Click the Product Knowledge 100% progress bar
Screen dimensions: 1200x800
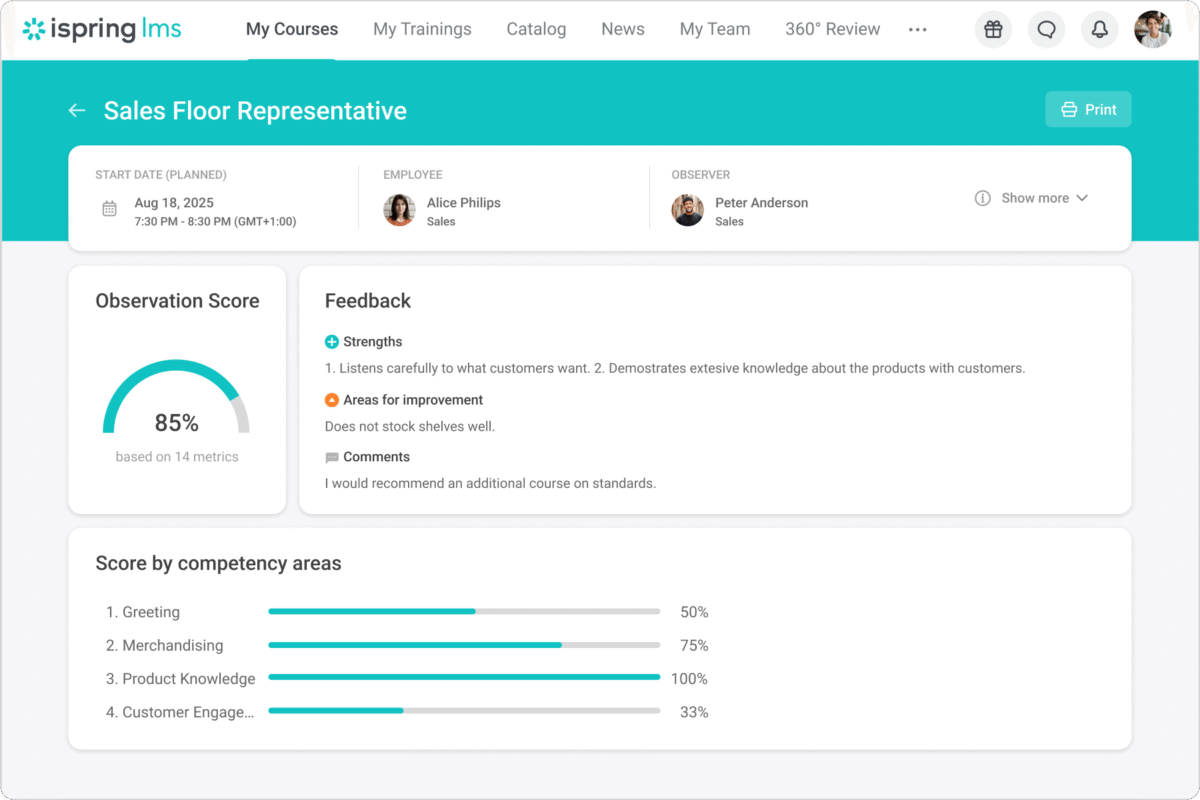click(x=464, y=678)
